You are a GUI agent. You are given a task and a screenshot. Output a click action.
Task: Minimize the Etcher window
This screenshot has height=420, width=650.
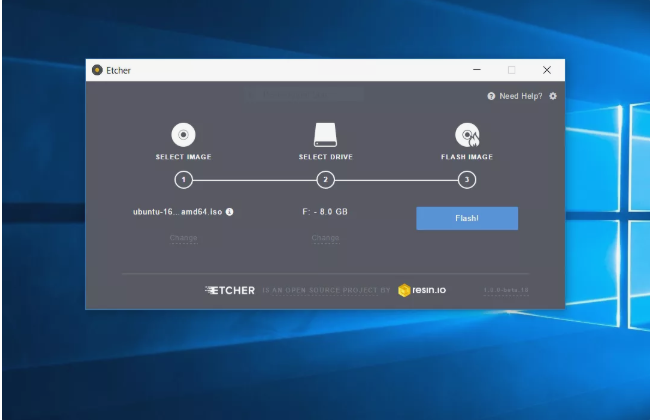(x=477, y=70)
